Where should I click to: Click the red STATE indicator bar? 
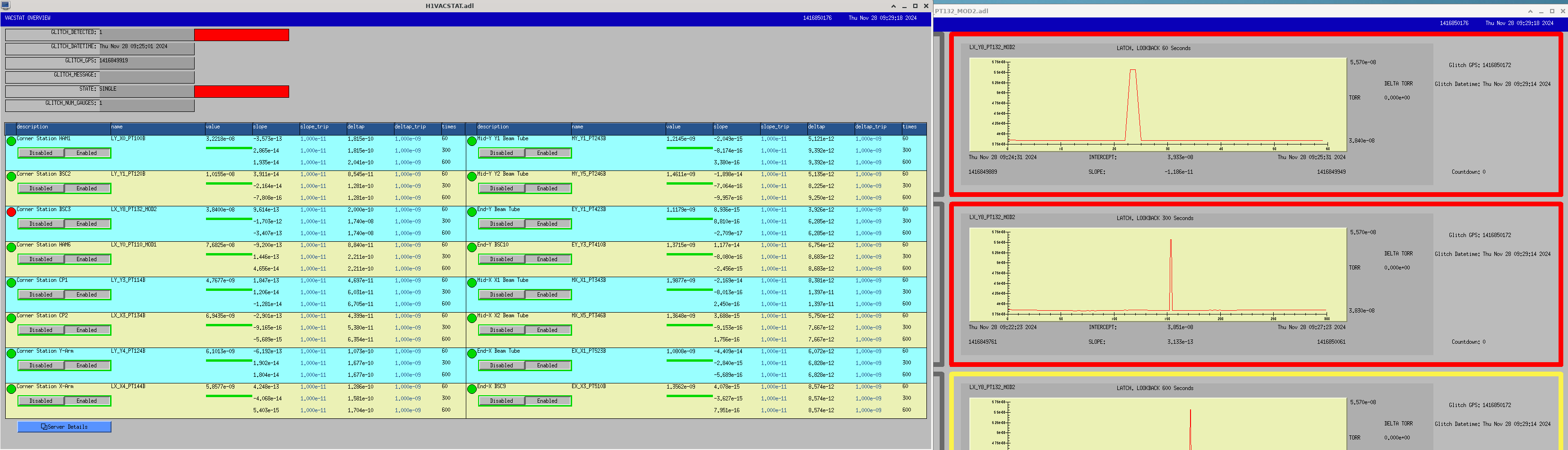pyautogui.click(x=242, y=92)
